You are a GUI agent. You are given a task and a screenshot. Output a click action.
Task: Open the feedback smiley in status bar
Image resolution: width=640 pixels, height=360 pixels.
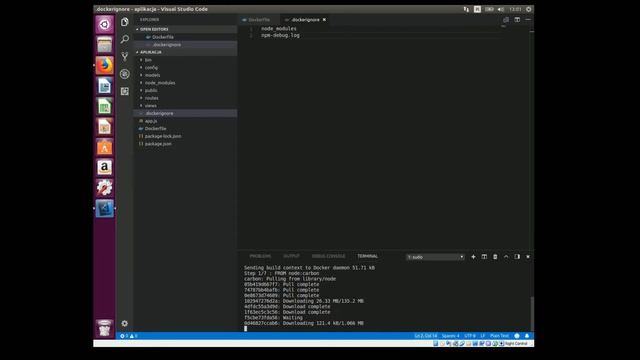pos(517,336)
